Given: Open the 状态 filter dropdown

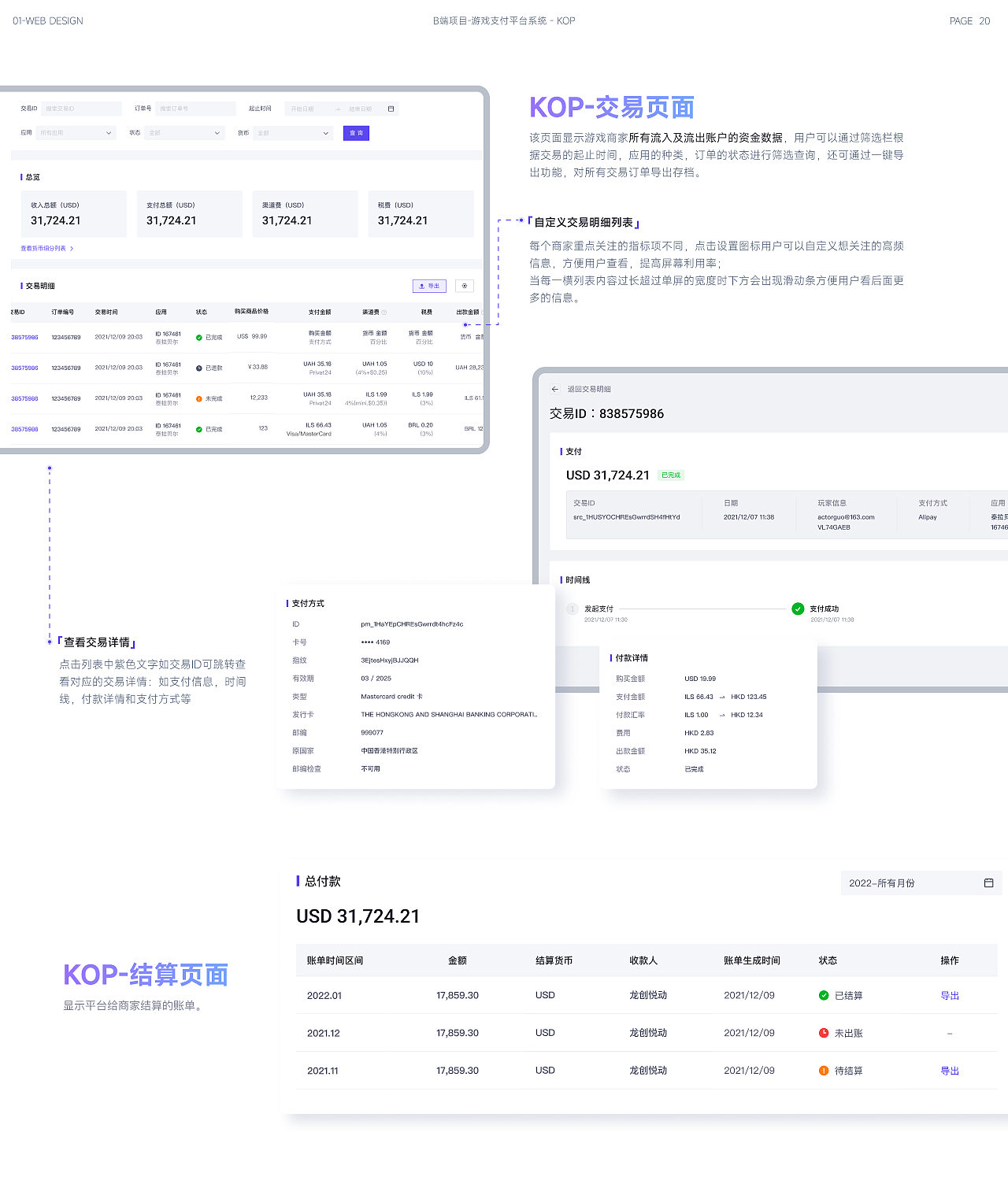Looking at the screenshot, I should [185, 133].
